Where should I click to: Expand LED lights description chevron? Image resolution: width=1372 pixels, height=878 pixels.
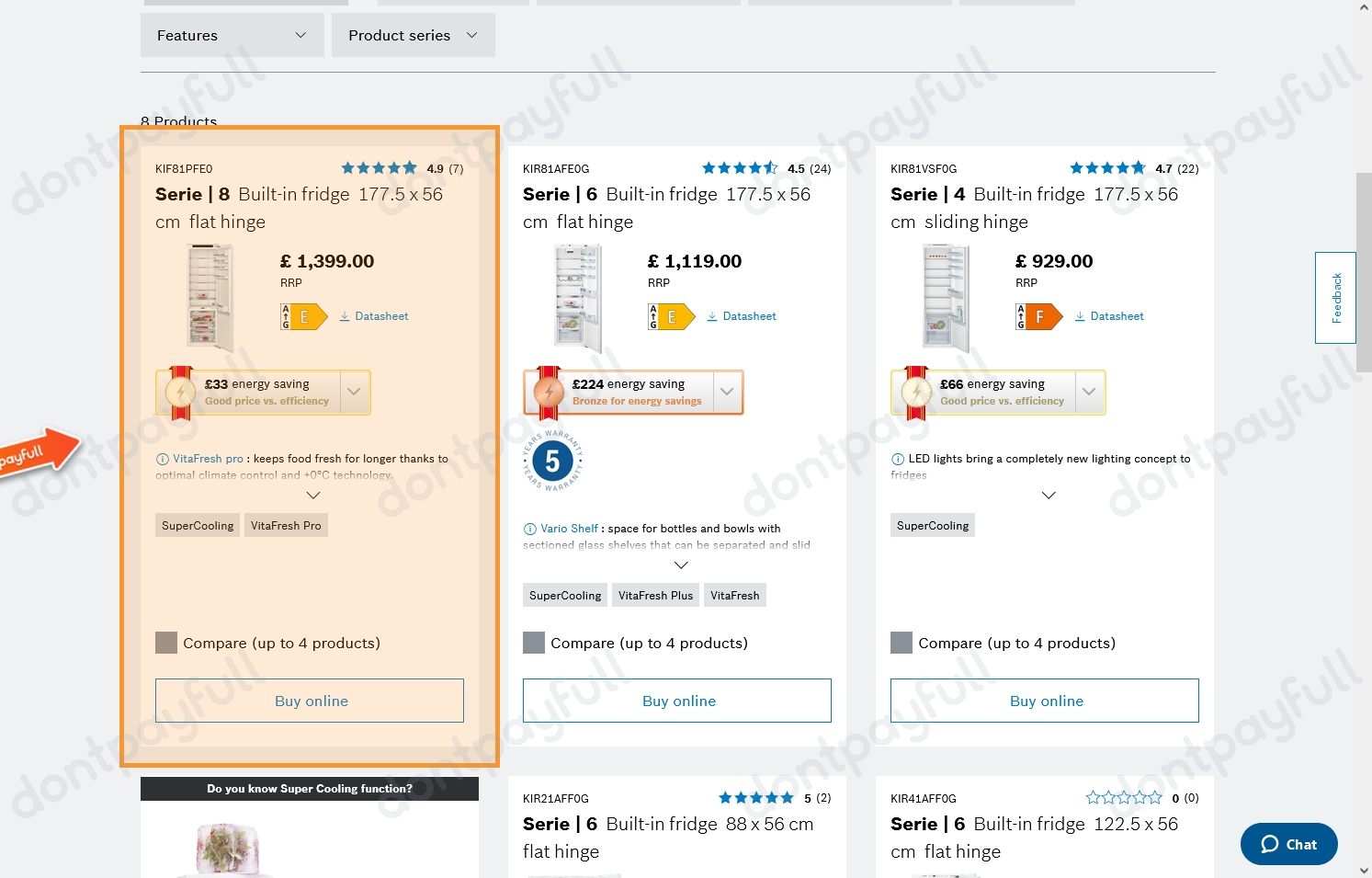1049,496
